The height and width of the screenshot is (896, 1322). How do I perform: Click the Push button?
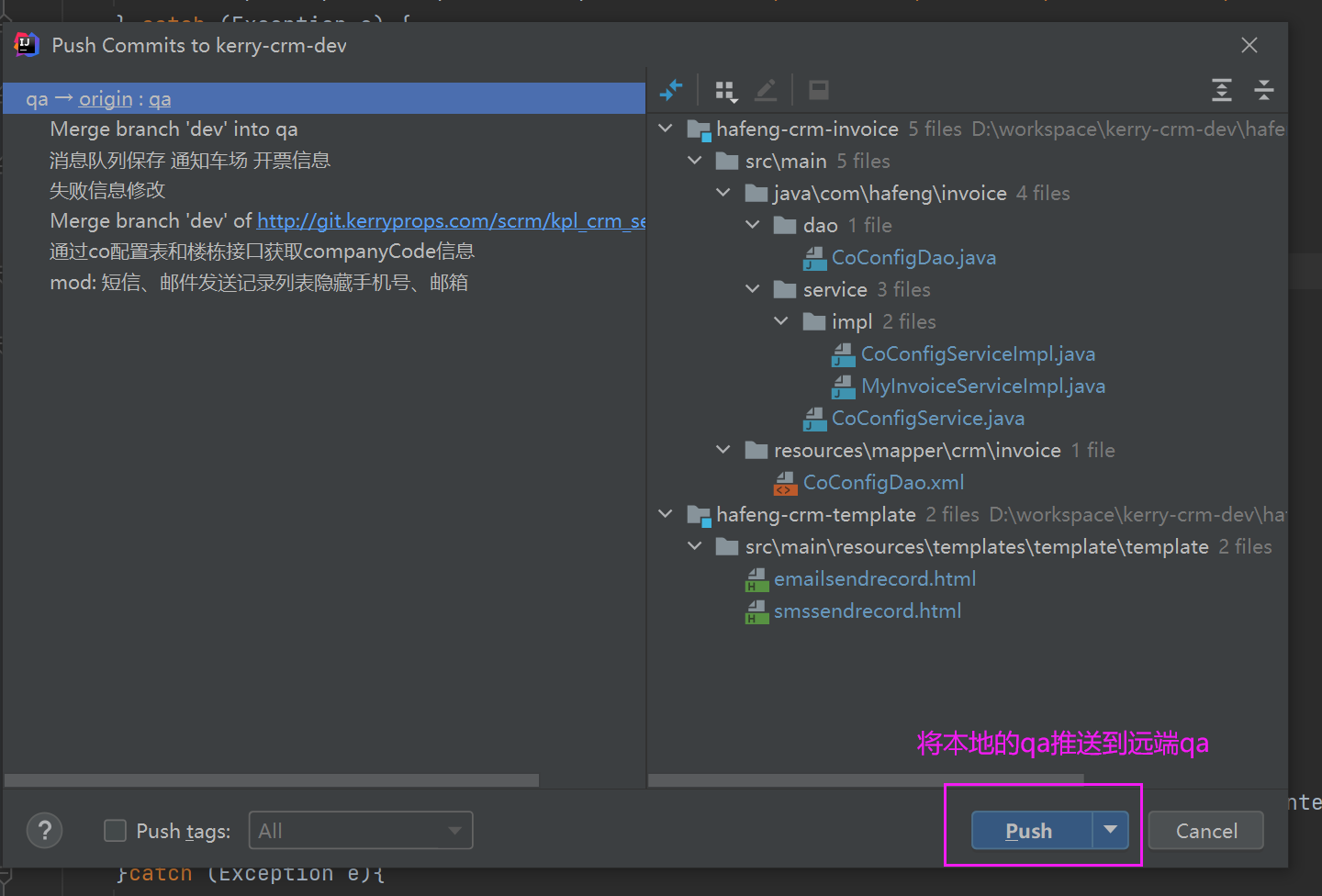tap(1032, 830)
